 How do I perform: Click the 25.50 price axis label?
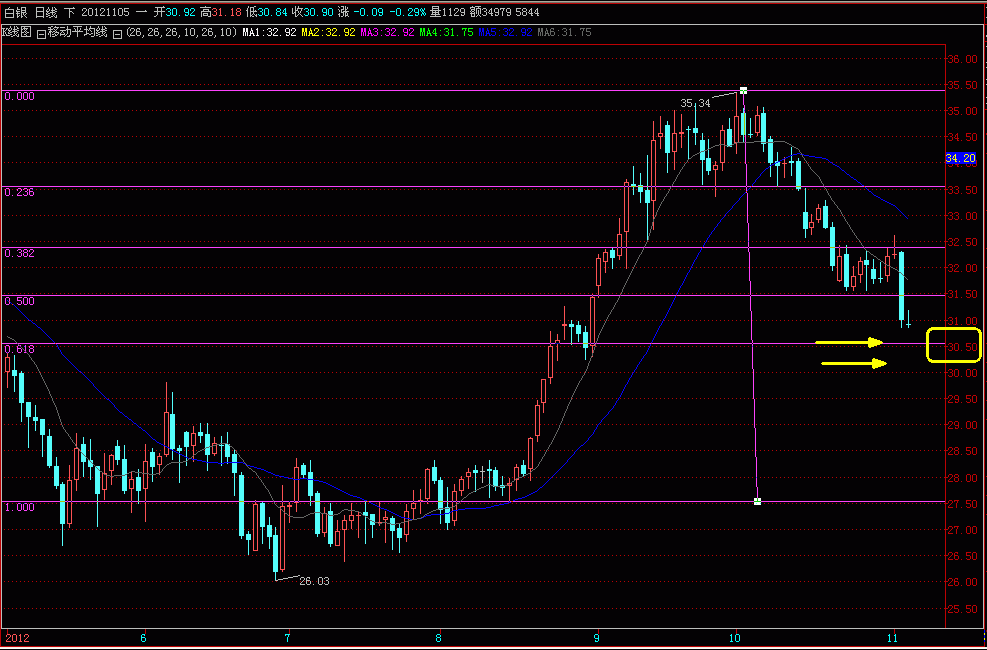[962, 608]
